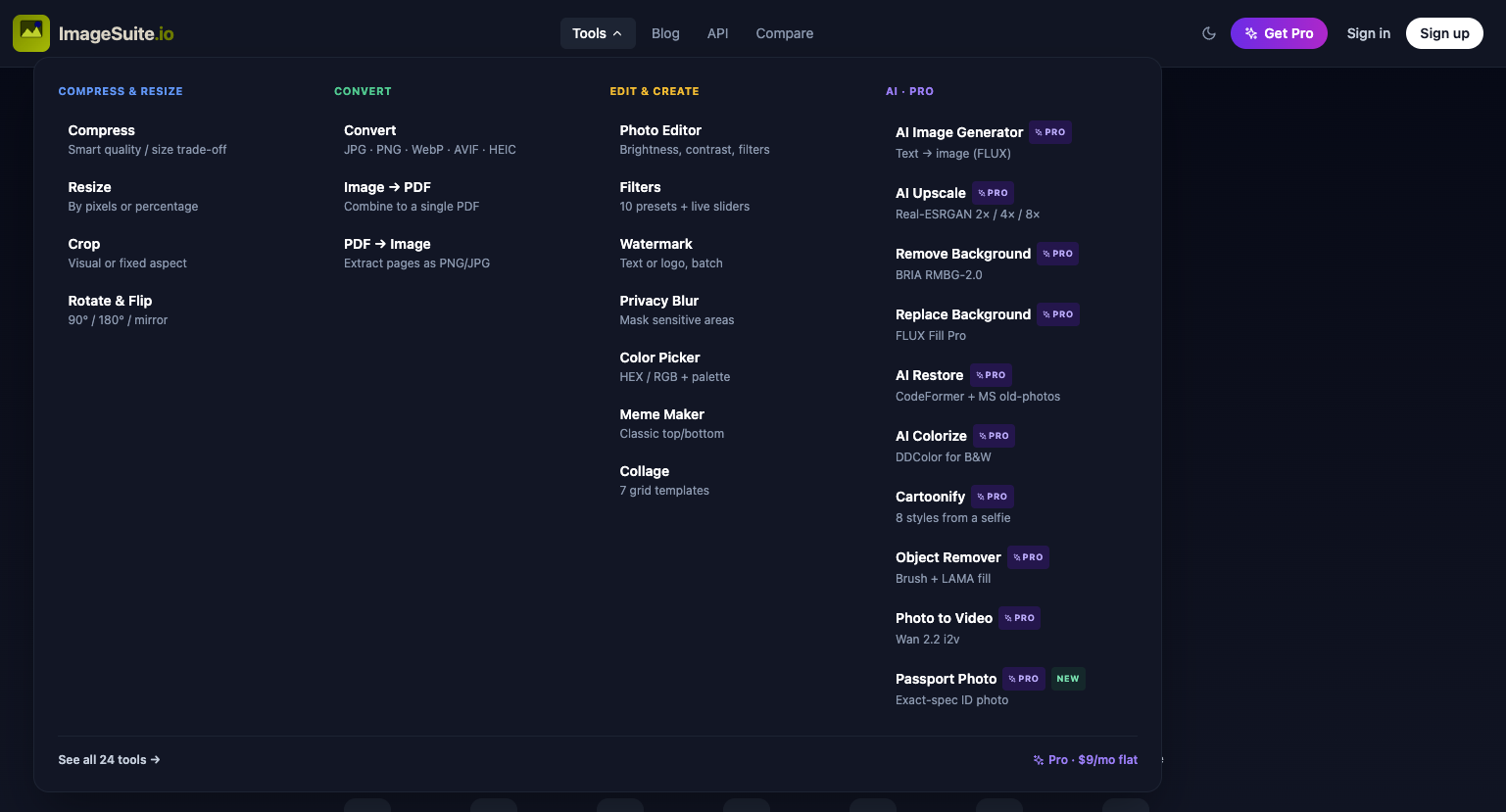Open the API nav link
The height and width of the screenshot is (812, 1506).
(x=718, y=33)
